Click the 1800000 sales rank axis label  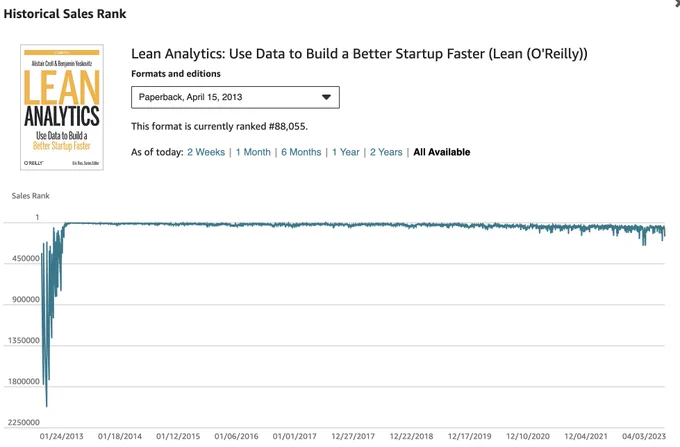tap(23, 382)
